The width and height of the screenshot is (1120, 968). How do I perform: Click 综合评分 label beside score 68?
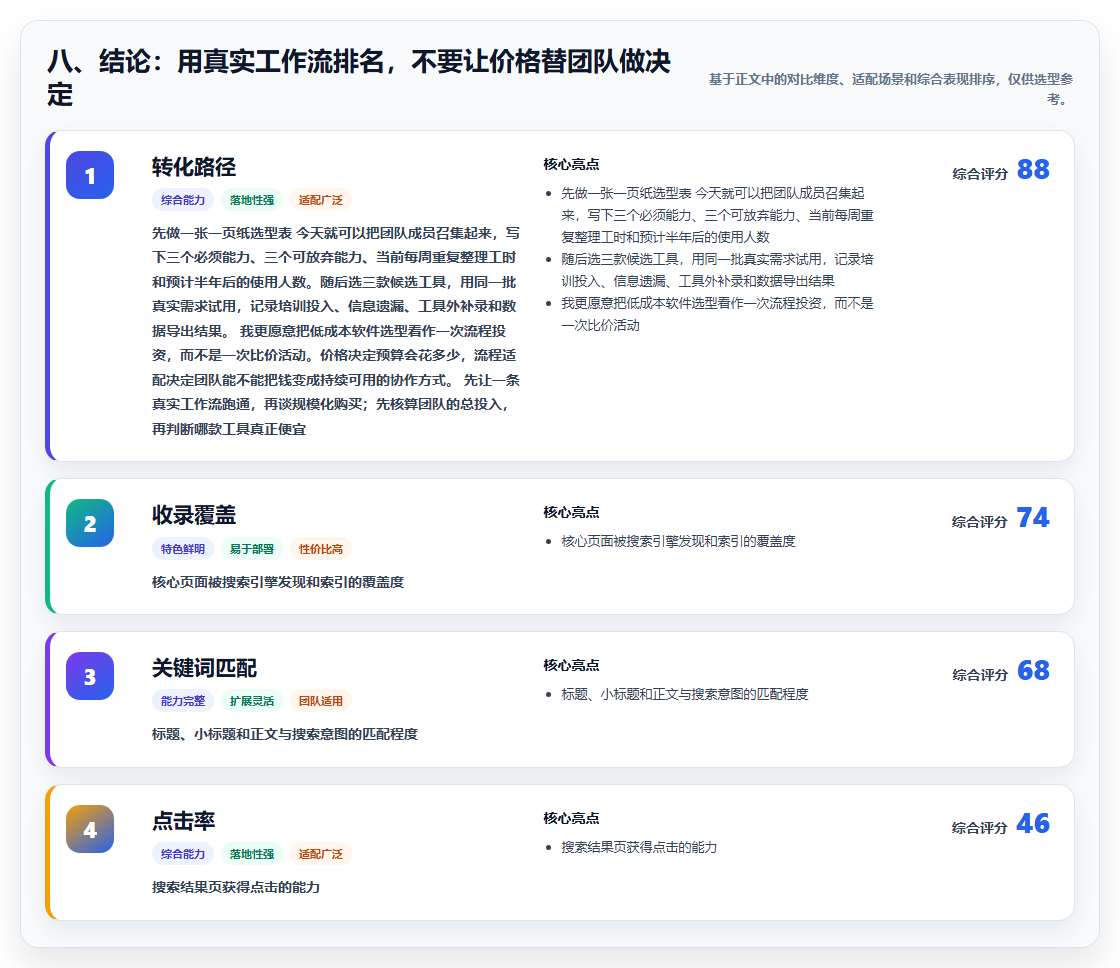[x=980, y=674]
